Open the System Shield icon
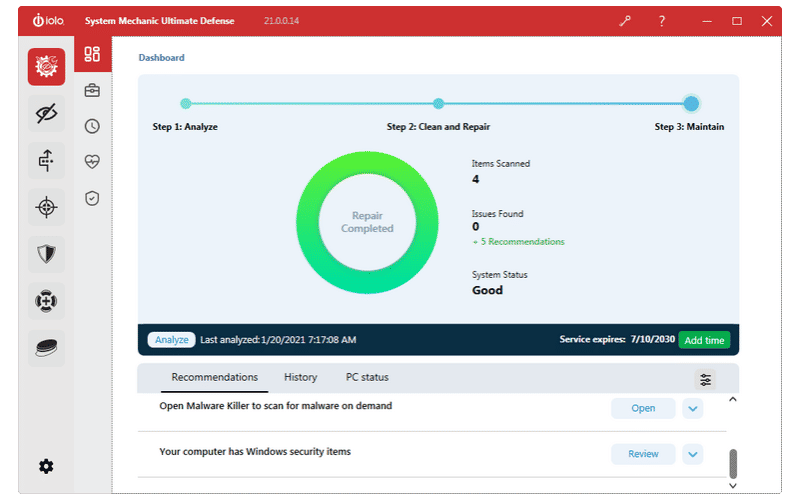The height and width of the screenshot is (500, 800). [x=46, y=254]
